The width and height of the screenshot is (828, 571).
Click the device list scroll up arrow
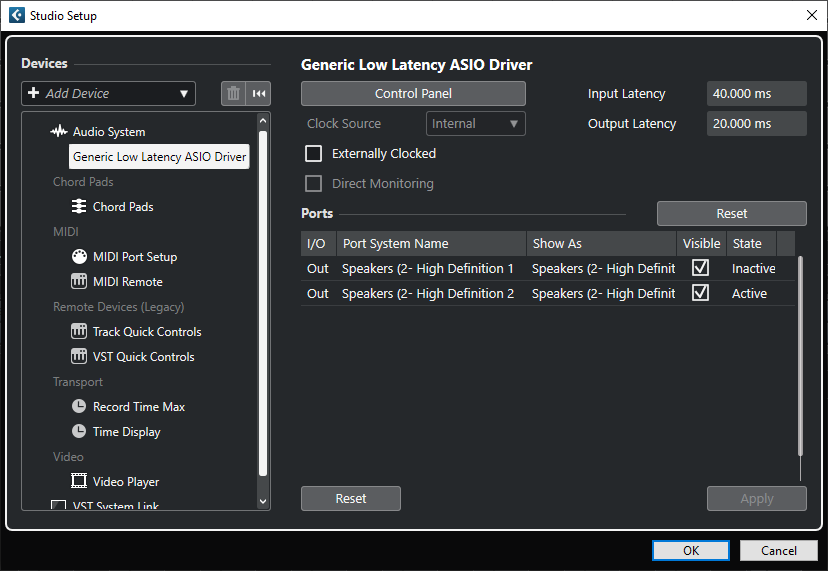[x=263, y=121]
